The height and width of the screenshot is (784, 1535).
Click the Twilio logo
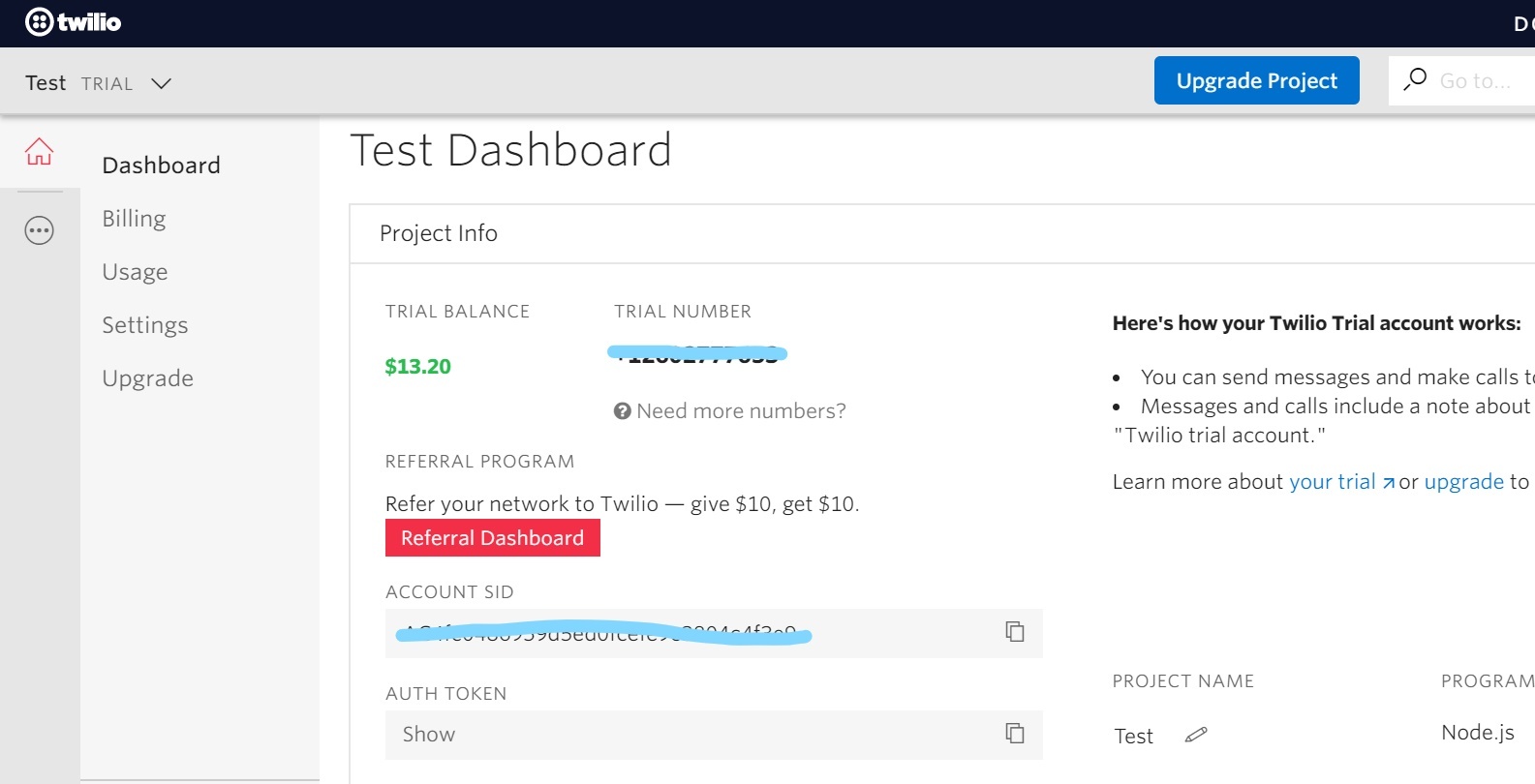coord(73,21)
